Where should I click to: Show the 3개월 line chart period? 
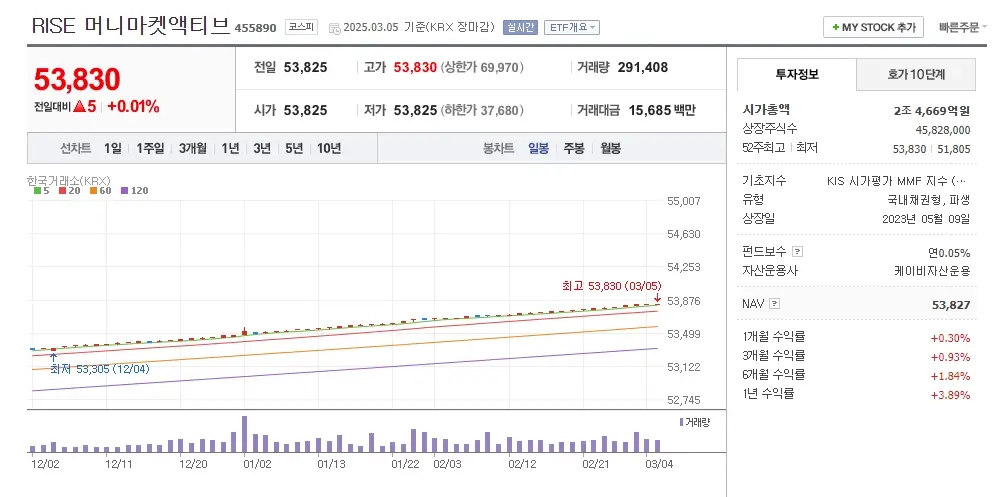193,148
